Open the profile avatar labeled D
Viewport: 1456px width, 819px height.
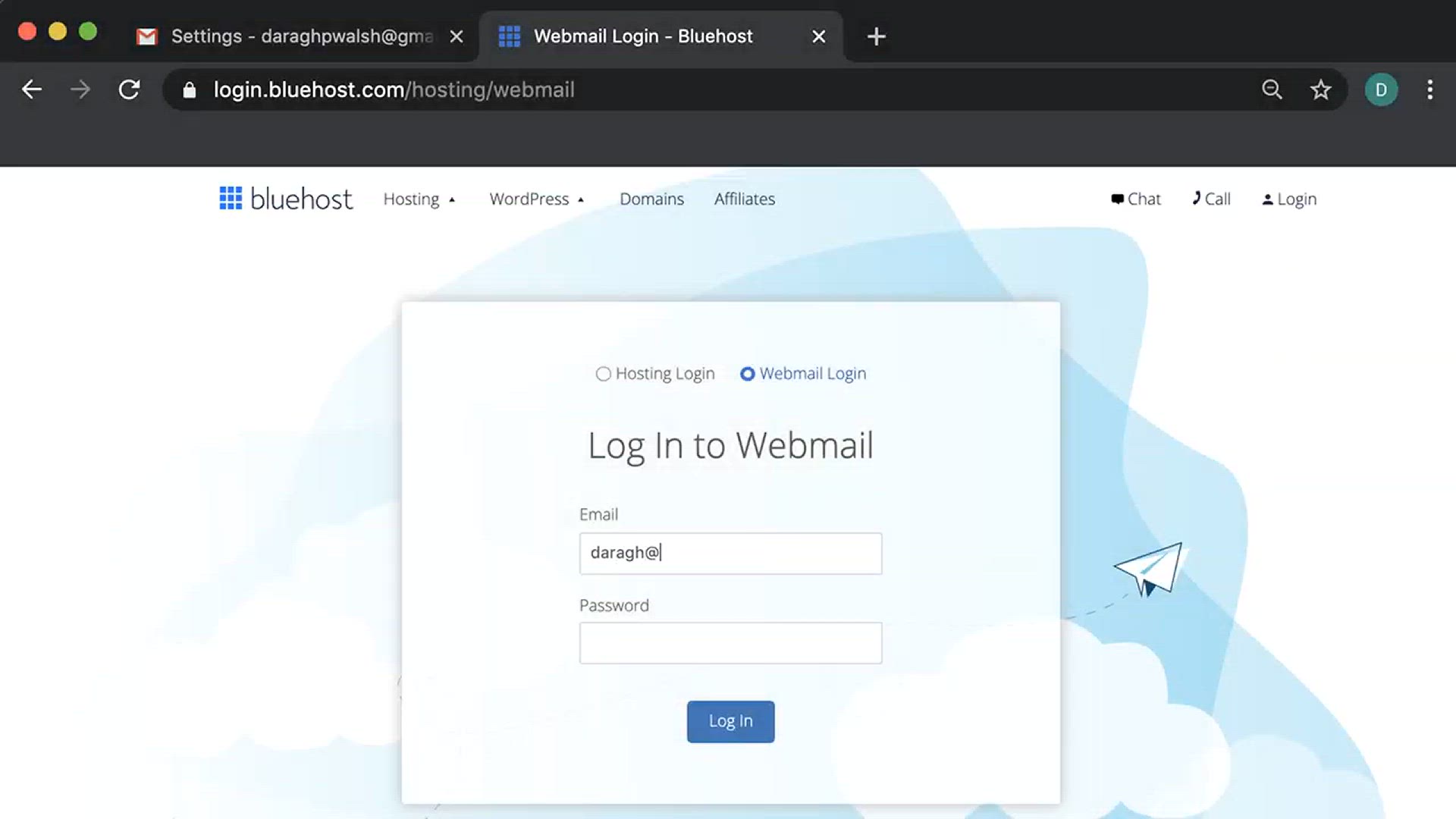[x=1381, y=89]
